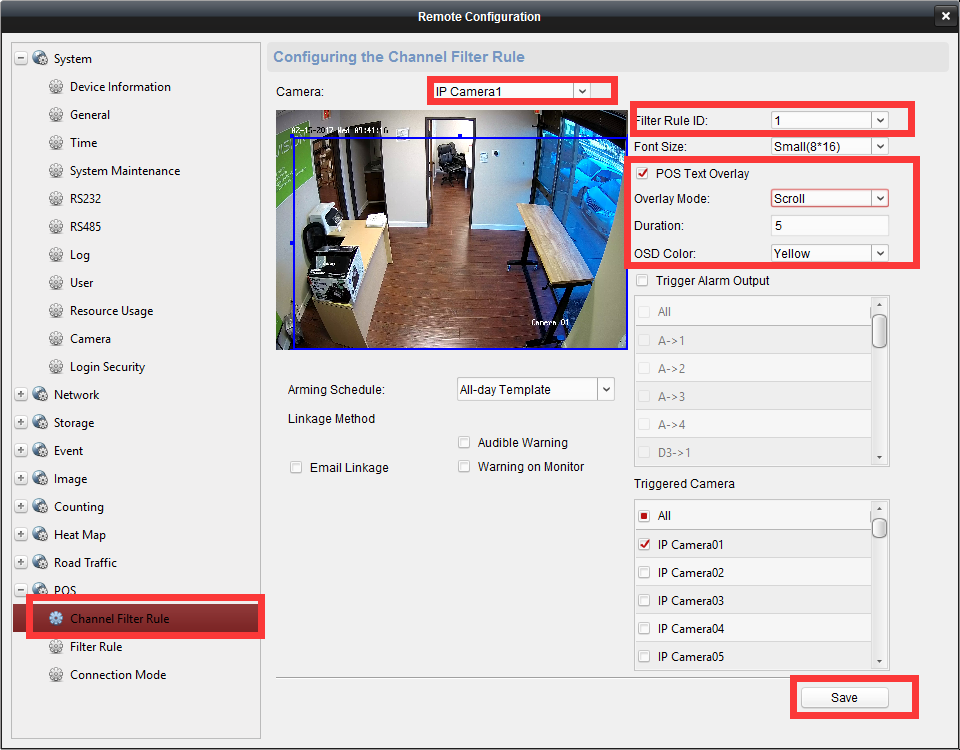Click the Save button

(x=844, y=697)
